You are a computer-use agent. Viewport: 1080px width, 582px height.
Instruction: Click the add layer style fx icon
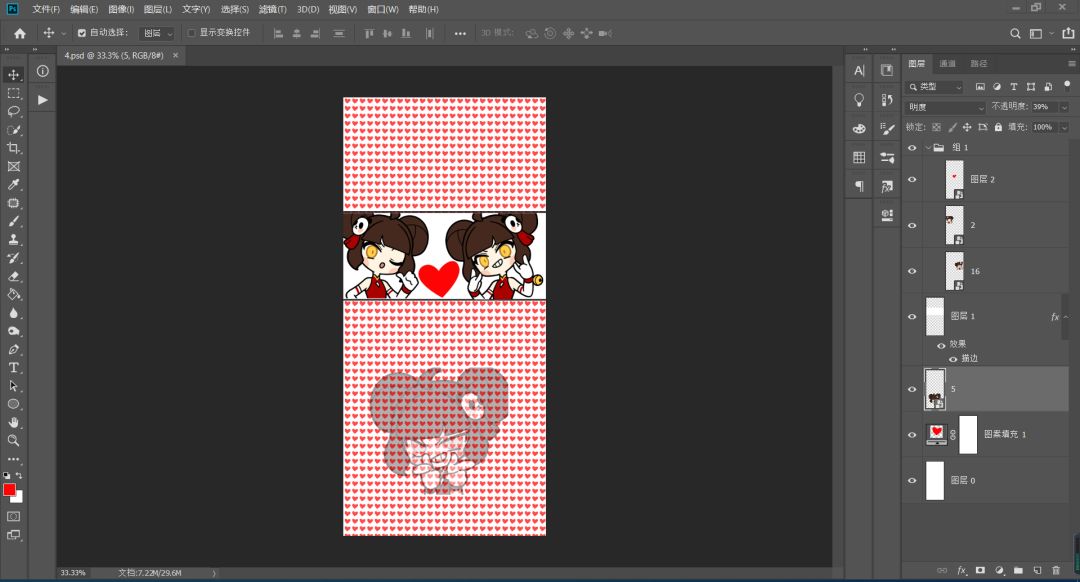point(962,570)
